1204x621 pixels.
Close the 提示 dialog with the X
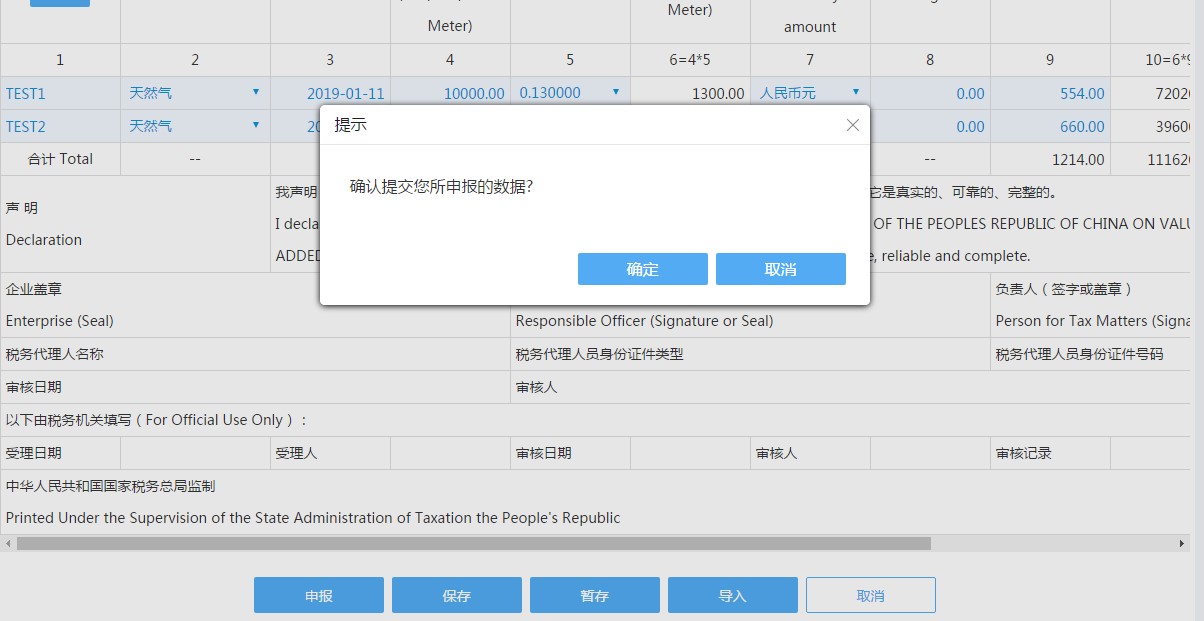pos(852,125)
